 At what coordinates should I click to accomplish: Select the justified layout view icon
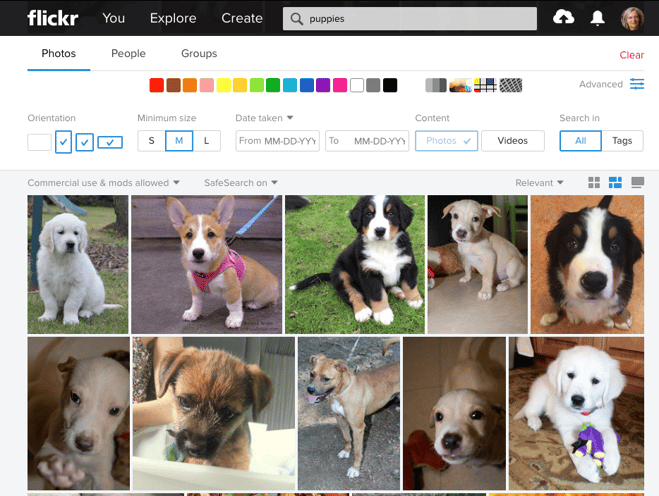[615, 182]
